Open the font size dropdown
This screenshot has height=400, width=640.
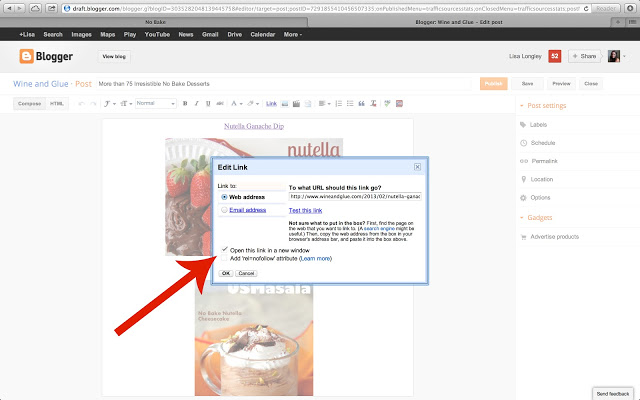click(126, 104)
